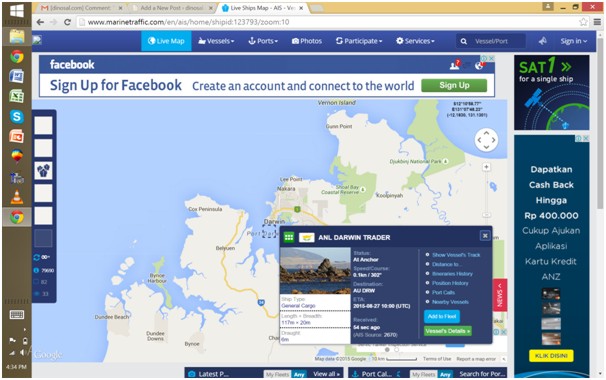Image resolution: width=606 pixels, height=380 pixels.
Task: Select Show Vessel's Track option
Action: click(456, 255)
